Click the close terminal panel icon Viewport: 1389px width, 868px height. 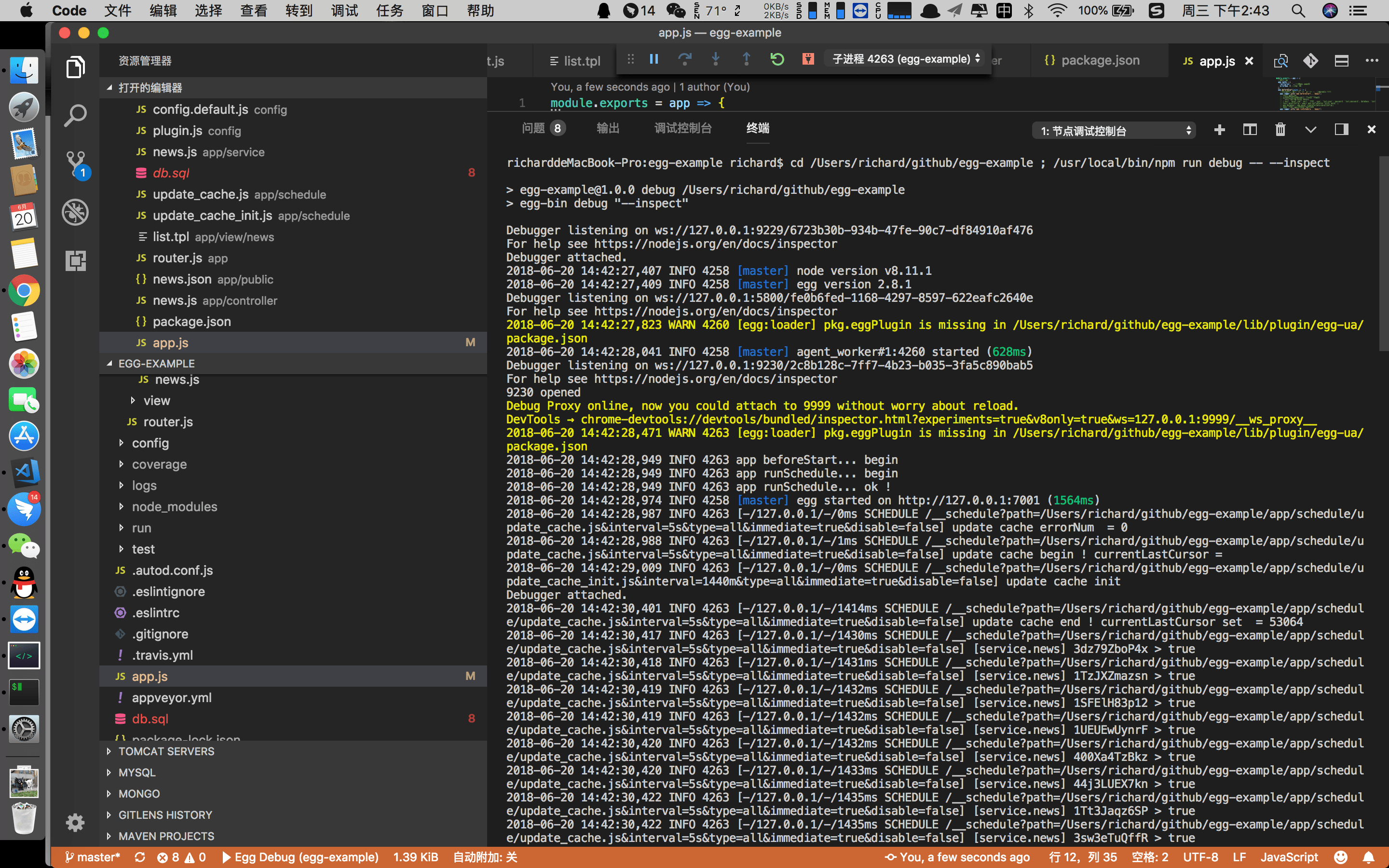point(1372,129)
